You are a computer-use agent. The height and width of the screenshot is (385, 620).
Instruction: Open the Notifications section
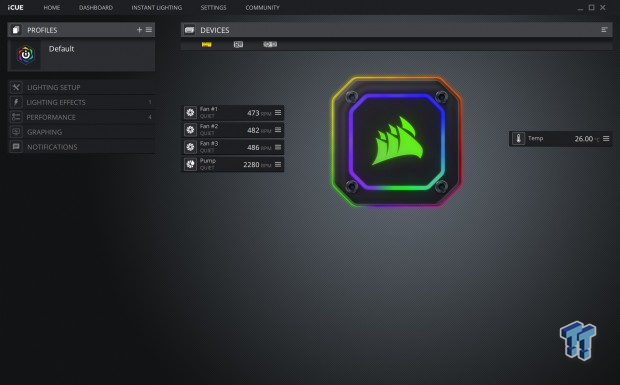(82, 147)
